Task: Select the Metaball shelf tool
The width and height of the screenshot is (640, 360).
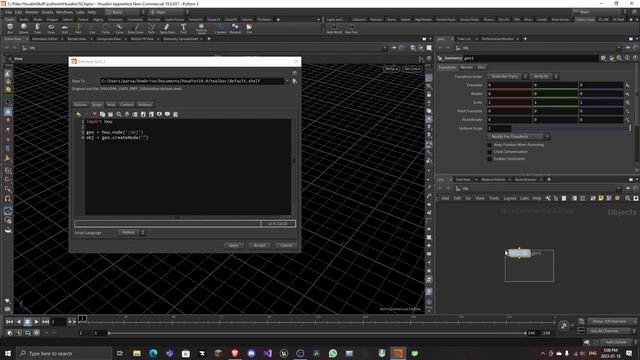Action: pyautogui.click(x=235, y=28)
